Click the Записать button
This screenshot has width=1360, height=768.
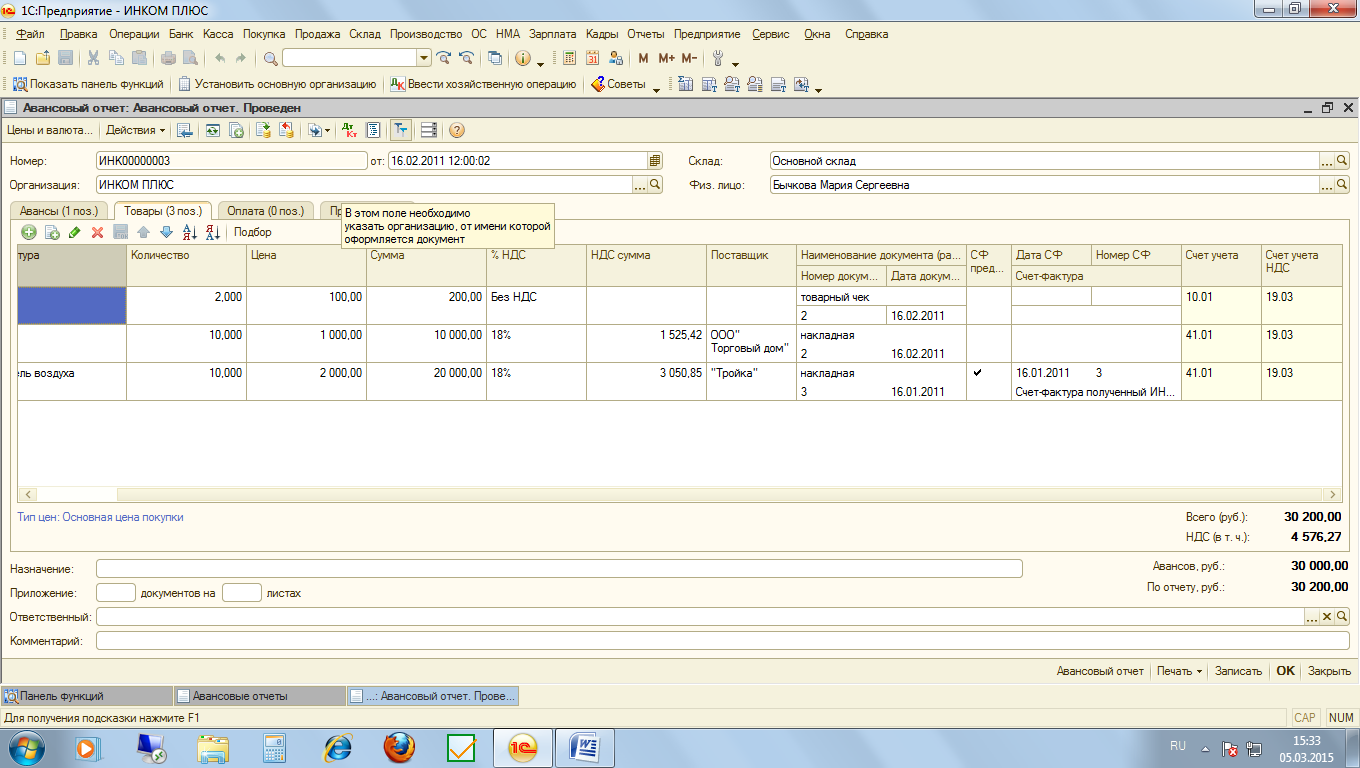(x=1238, y=671)
